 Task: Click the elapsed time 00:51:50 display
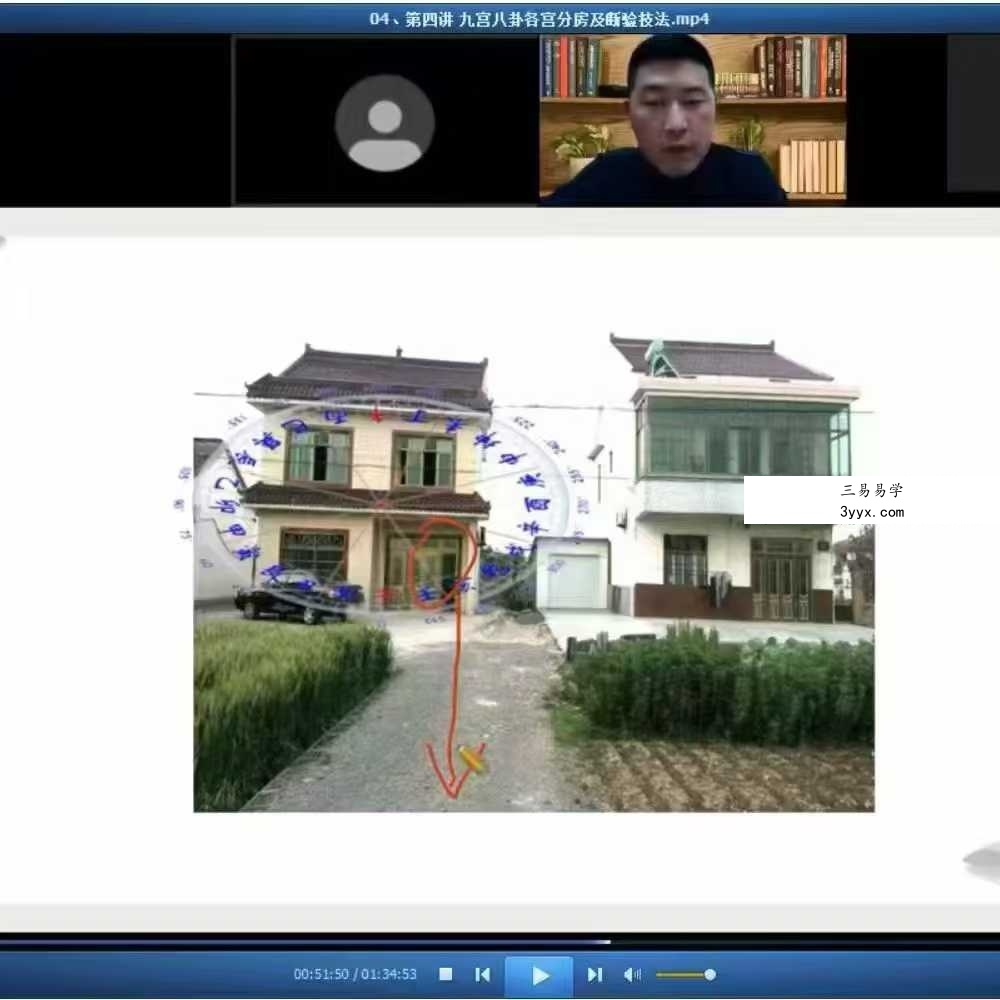click(321, 974)
